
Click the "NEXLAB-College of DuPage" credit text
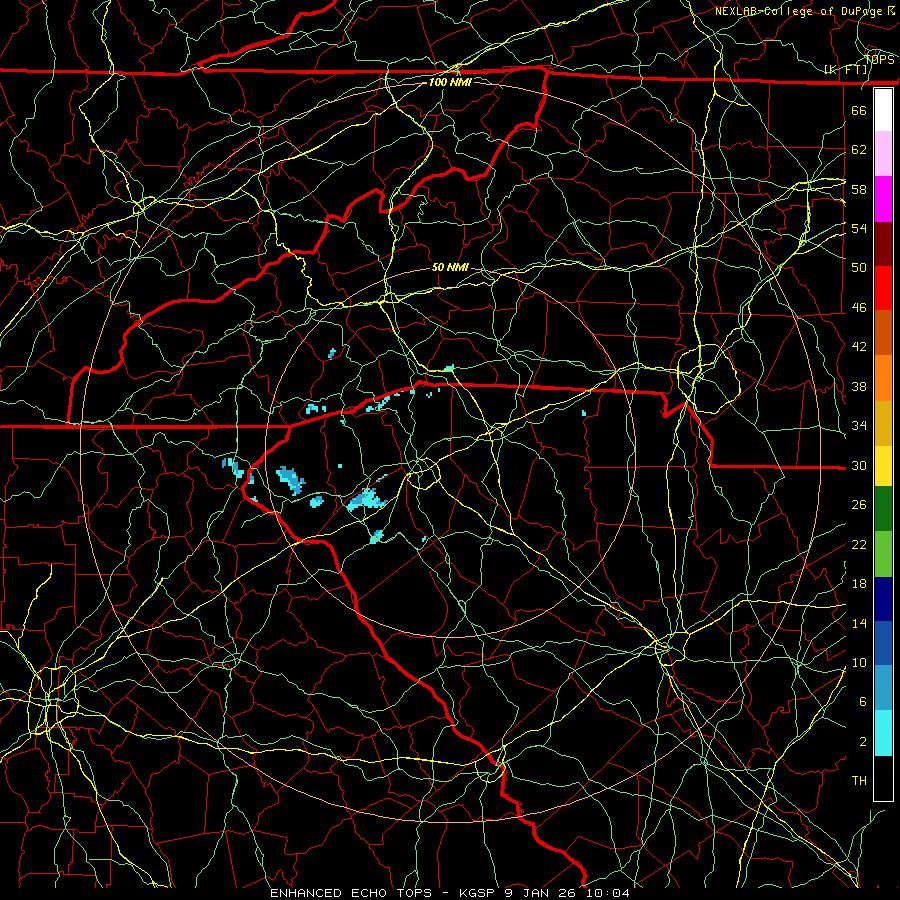(800, 11)
